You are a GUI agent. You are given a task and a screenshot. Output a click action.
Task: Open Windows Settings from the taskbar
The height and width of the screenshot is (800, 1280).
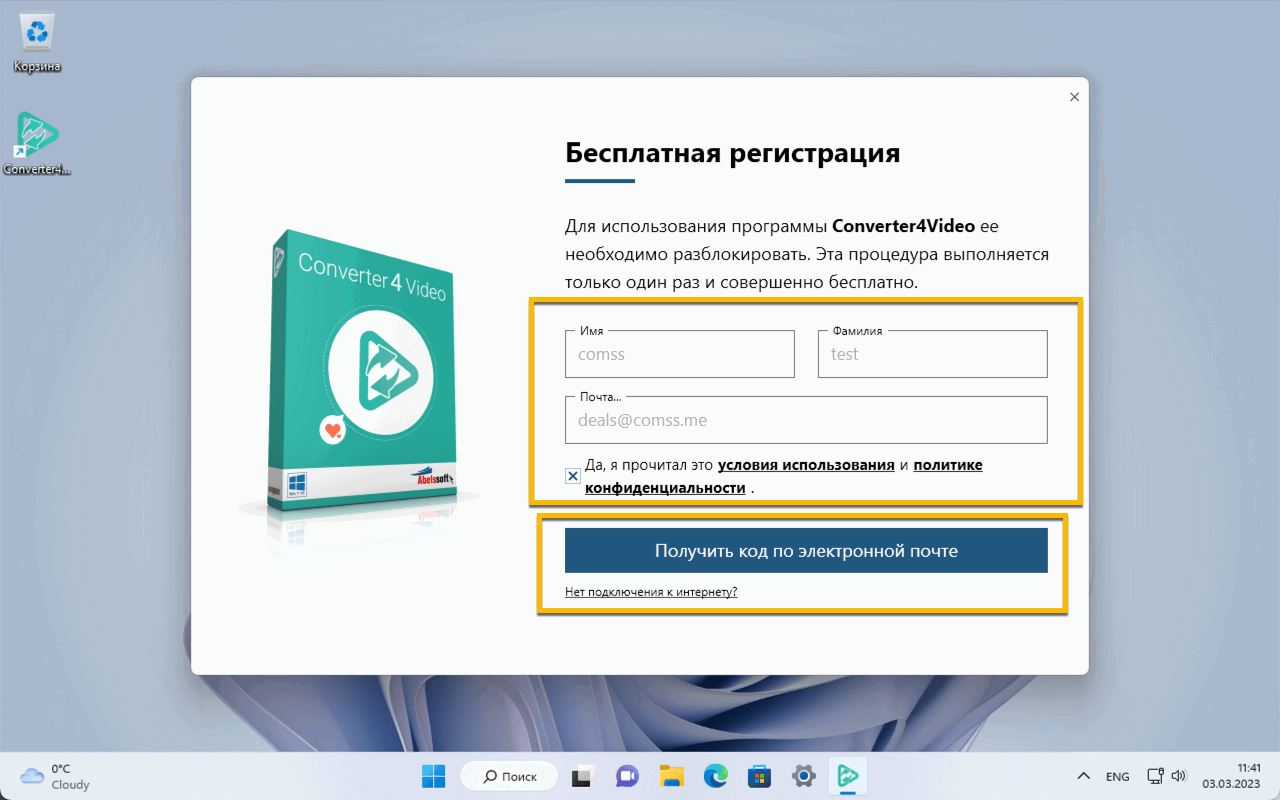click(x=803, y=775)
